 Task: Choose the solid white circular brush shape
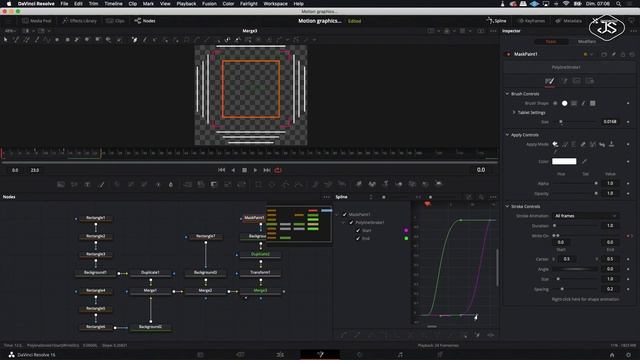[x=564, y=103]
